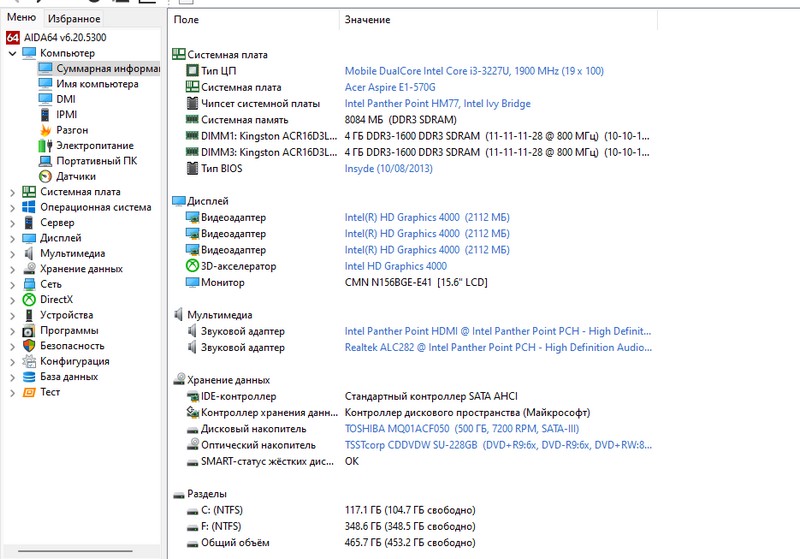The width and height of the screenshot is (800, 559).
Task: Expand the Системная плата tree node
Action: coord(11,192)
